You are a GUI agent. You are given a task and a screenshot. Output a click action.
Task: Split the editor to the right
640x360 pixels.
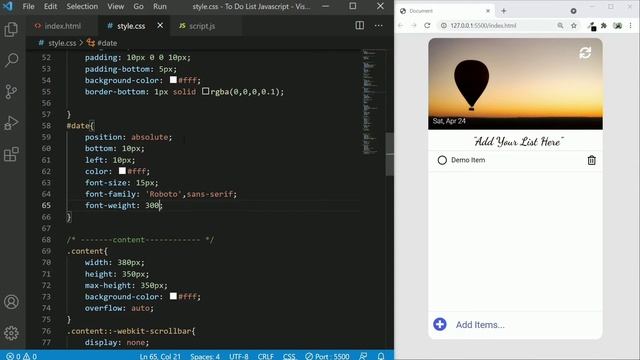pyautogui.click(x=360, y=26)
